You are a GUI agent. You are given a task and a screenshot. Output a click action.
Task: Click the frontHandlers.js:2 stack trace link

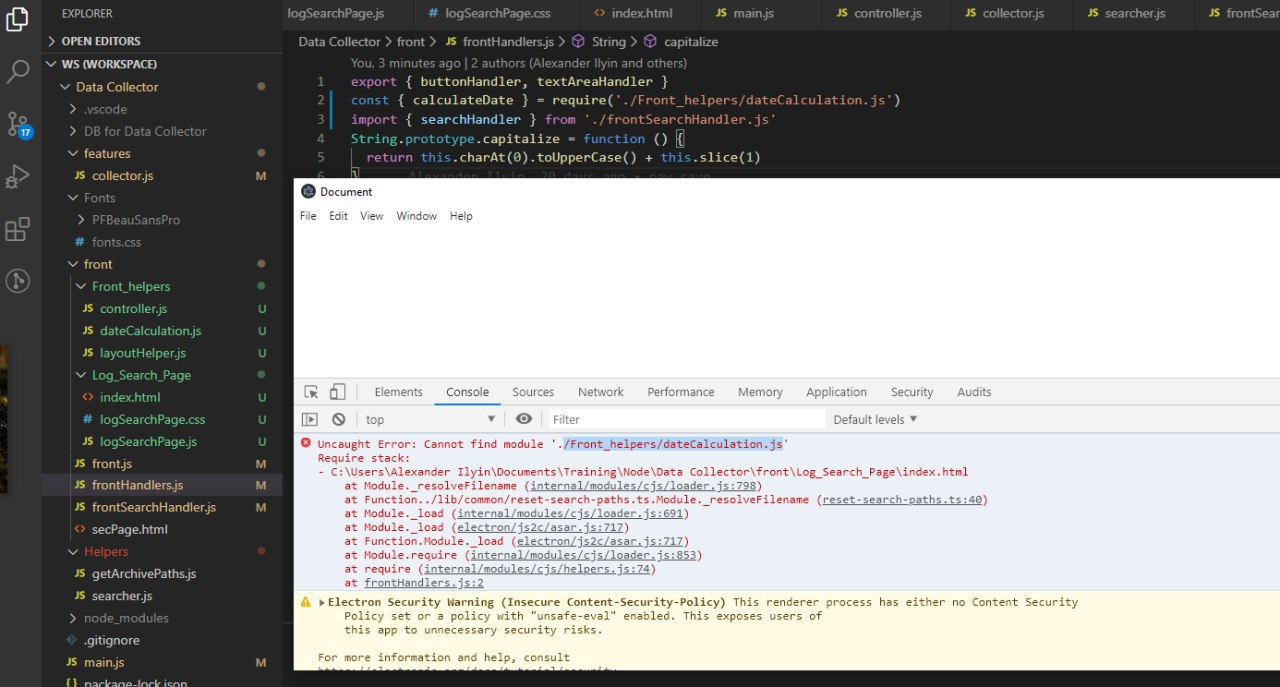click(x=424, y=583)
